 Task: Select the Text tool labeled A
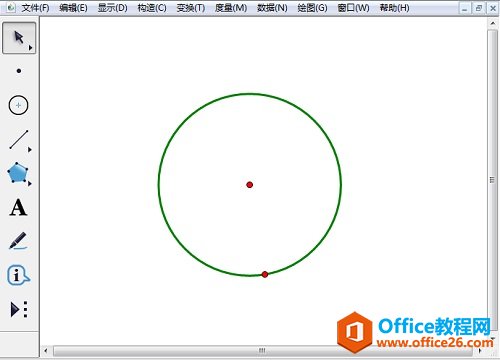coord(18,208)
